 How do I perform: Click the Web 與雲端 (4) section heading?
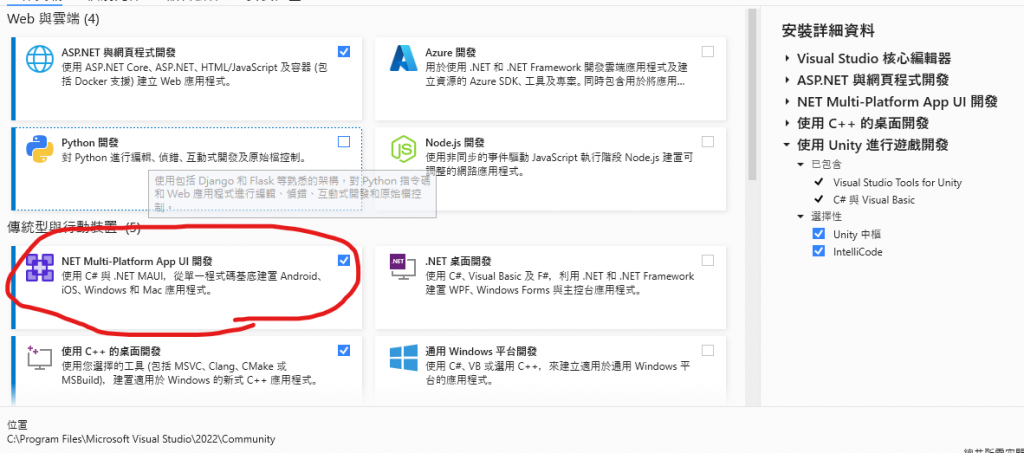[x=53, y=19]
